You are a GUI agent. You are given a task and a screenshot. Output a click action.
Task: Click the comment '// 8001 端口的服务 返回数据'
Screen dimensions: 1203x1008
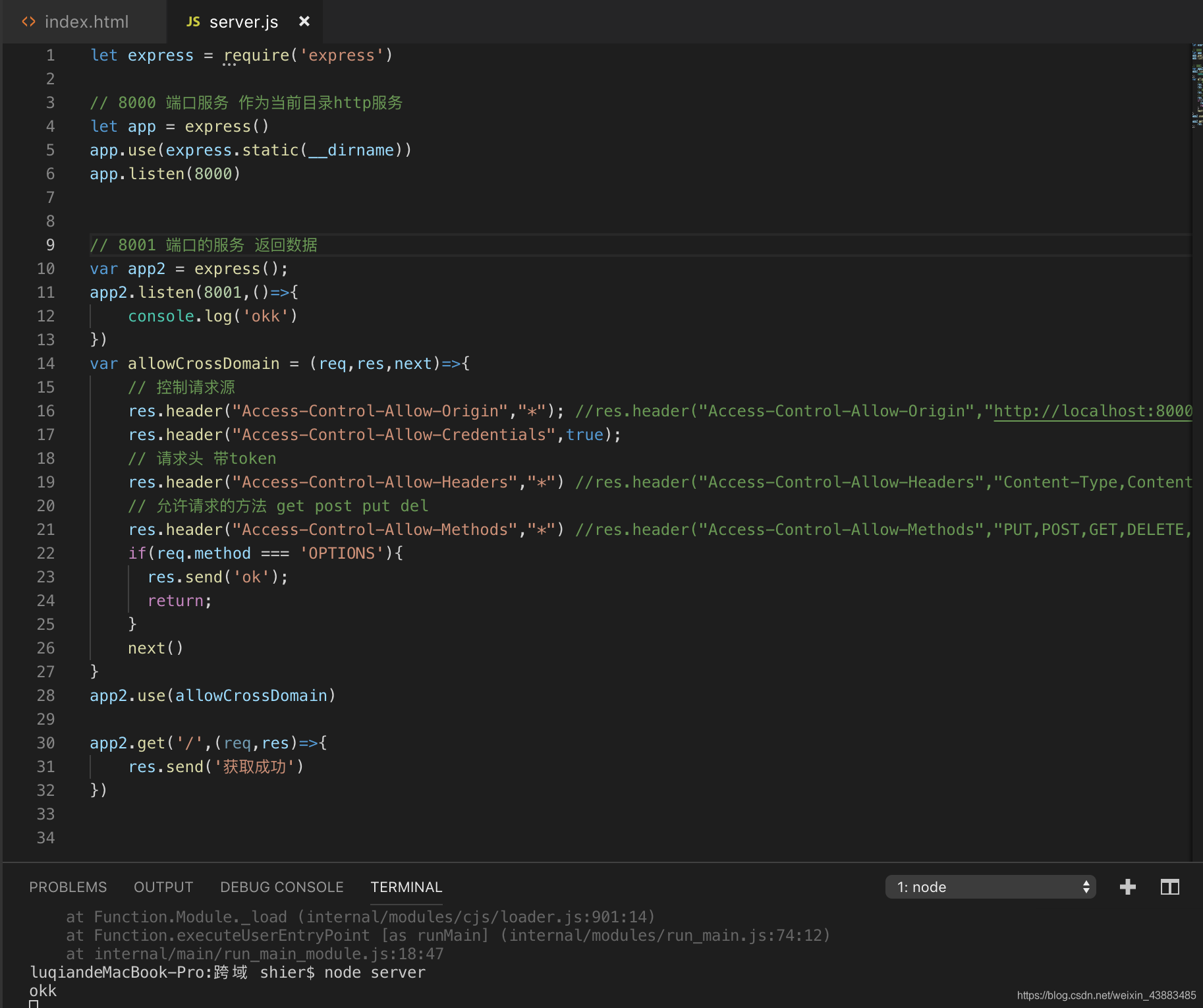204,245
